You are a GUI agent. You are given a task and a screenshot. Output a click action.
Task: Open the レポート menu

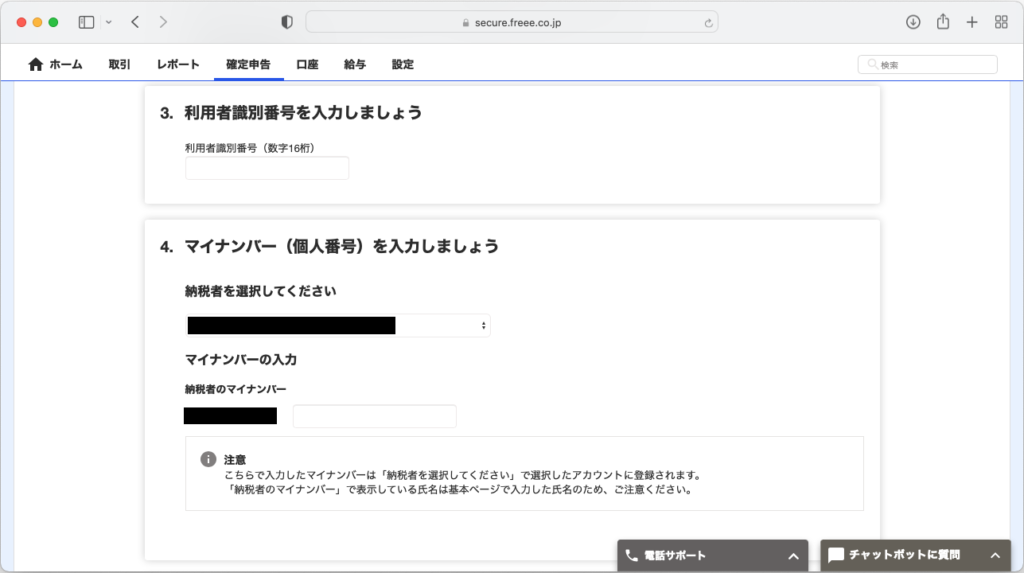[178, 64]
